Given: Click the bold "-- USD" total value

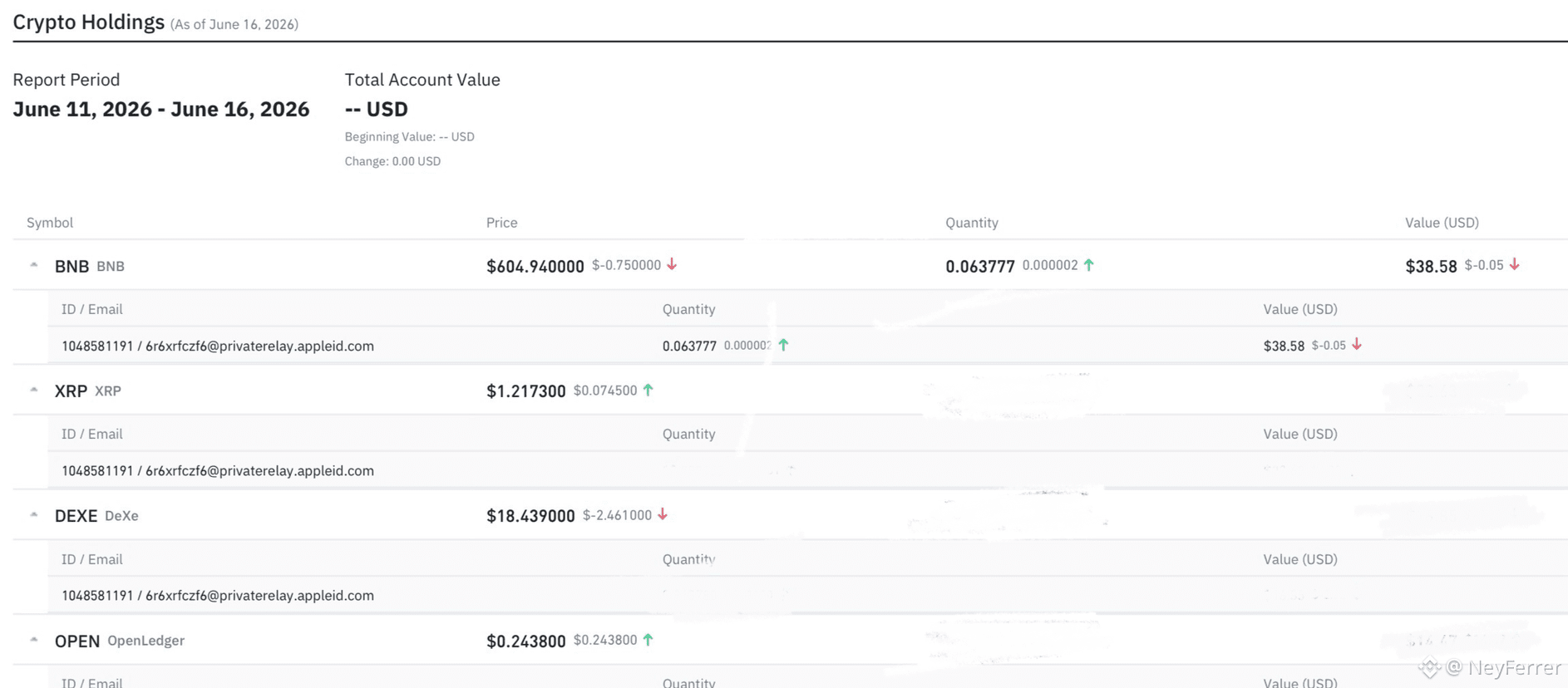Looking at the screenshot, I should pyautogui.click(x=377, y=109).
